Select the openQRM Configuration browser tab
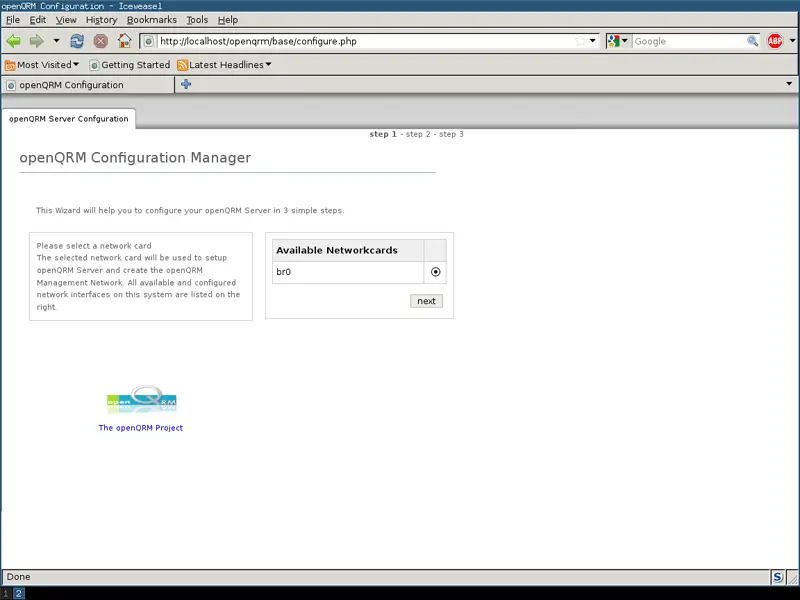This screenshot has height=600, width=800. 87,85
